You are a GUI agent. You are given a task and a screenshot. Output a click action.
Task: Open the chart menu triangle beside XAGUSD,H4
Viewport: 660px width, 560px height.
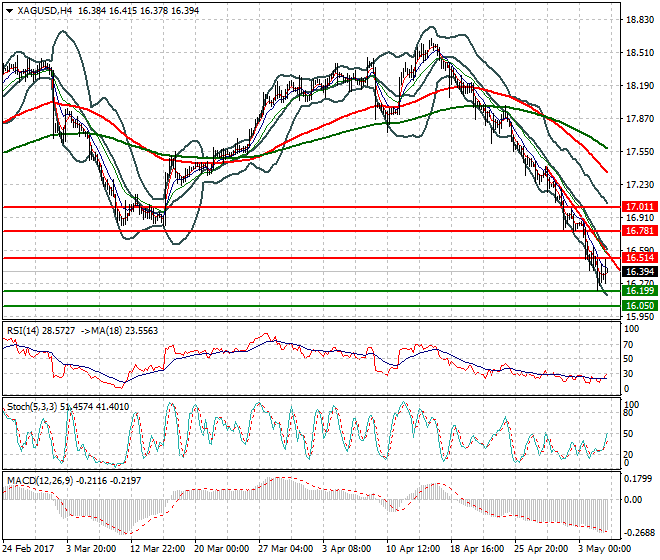(x=9, y=11)
